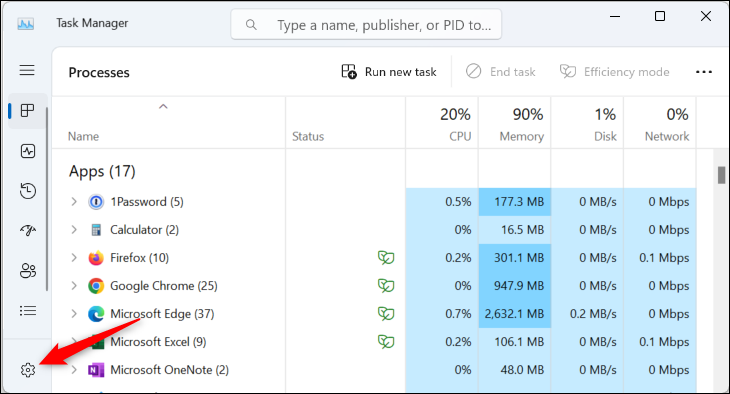Image resolution: width=730 pixels, height=394 pixels.
Task: Click Firefox efficiency mode leaf icon
Action: tap(386, 258)
